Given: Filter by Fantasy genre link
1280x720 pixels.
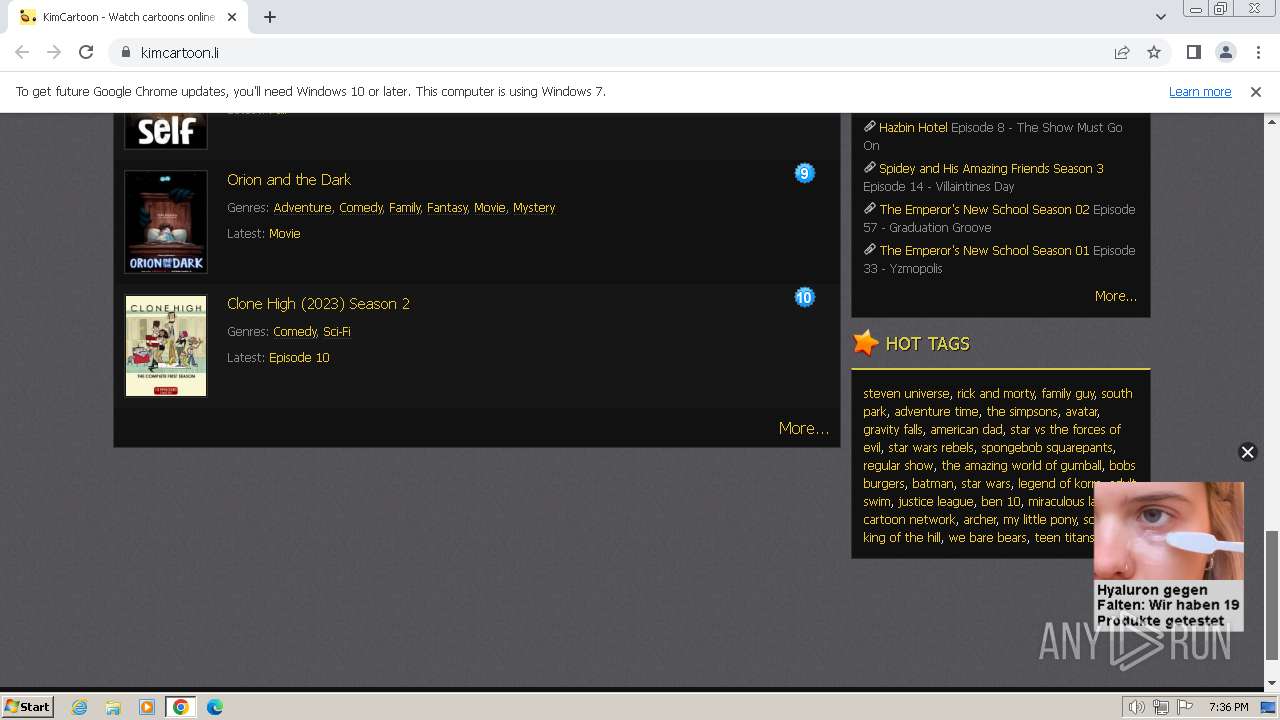Looking at the screenshot, I should point(447,208).
